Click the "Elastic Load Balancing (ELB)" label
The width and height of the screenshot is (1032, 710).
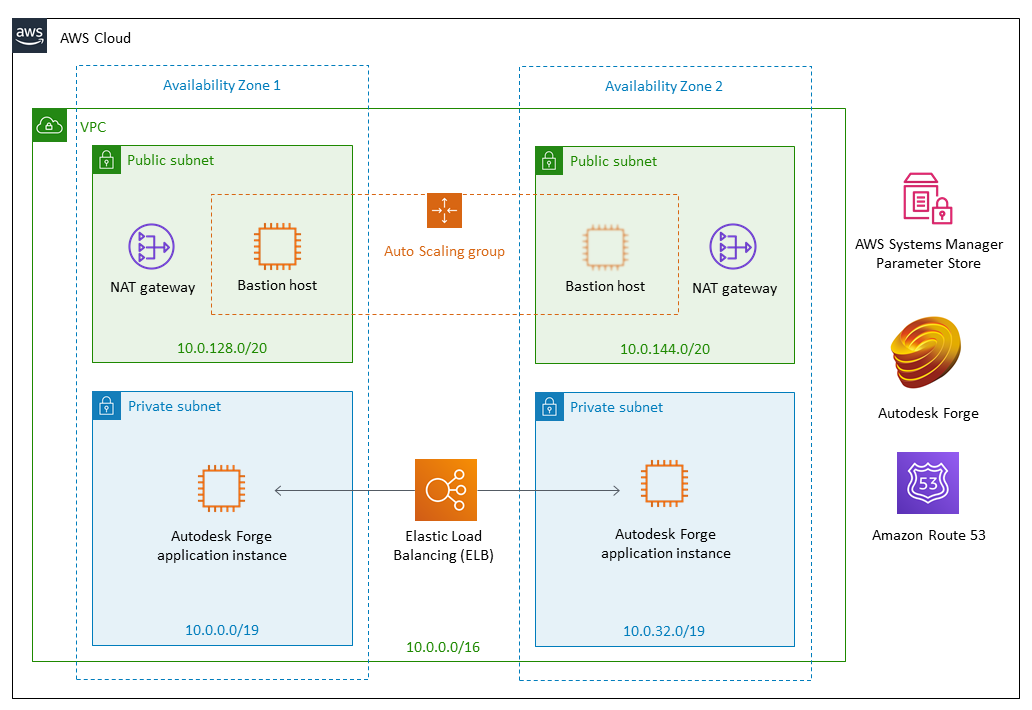coord(444,545)
